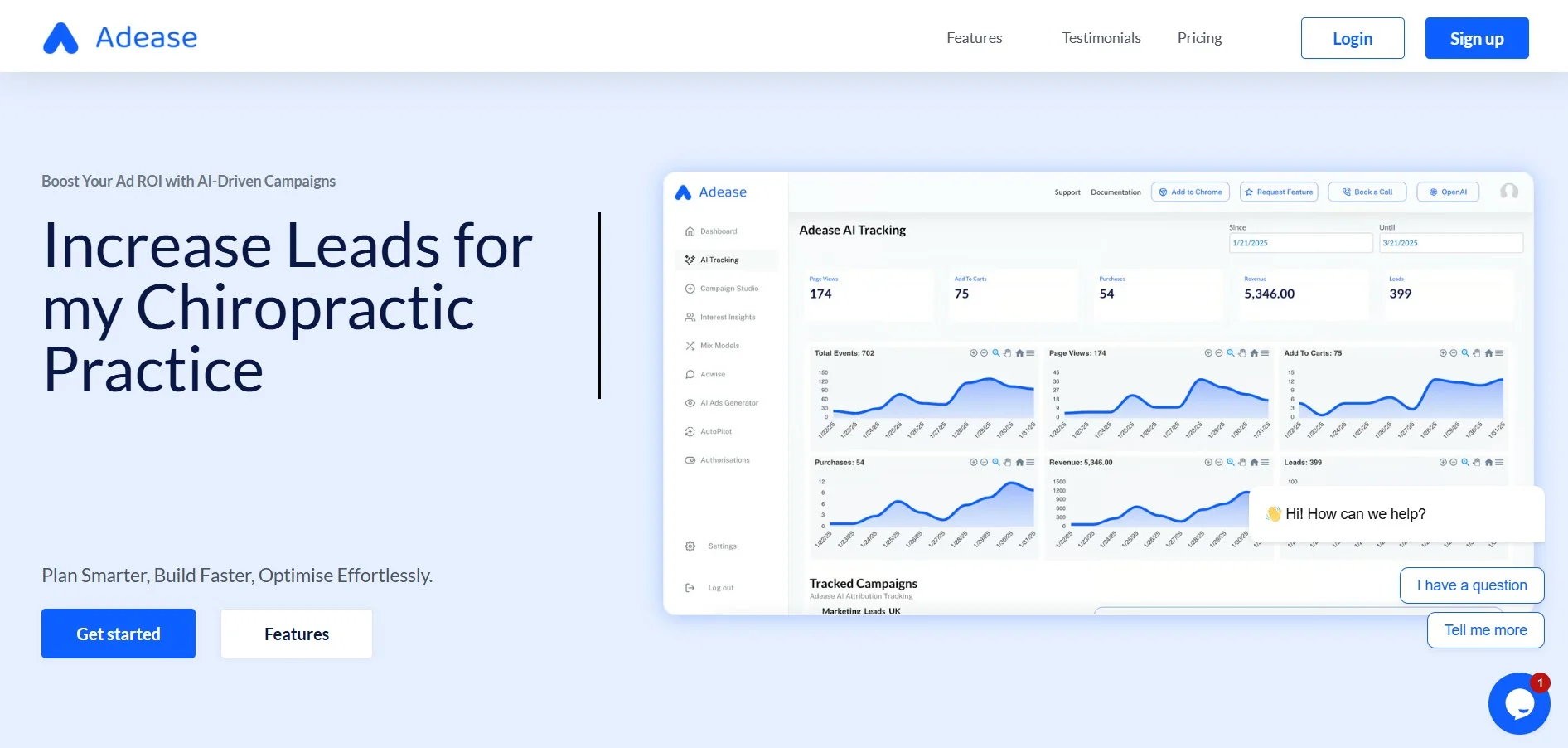Click the user avatar in dashboard preview

tap(1509, 192)
